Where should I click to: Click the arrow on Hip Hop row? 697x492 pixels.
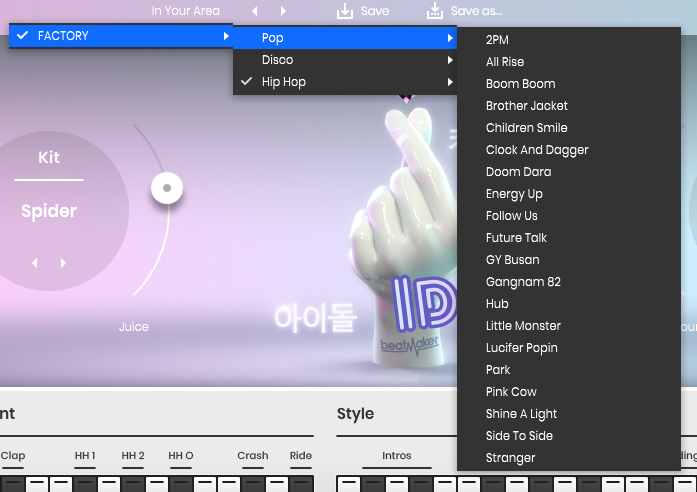coord(450,82)
